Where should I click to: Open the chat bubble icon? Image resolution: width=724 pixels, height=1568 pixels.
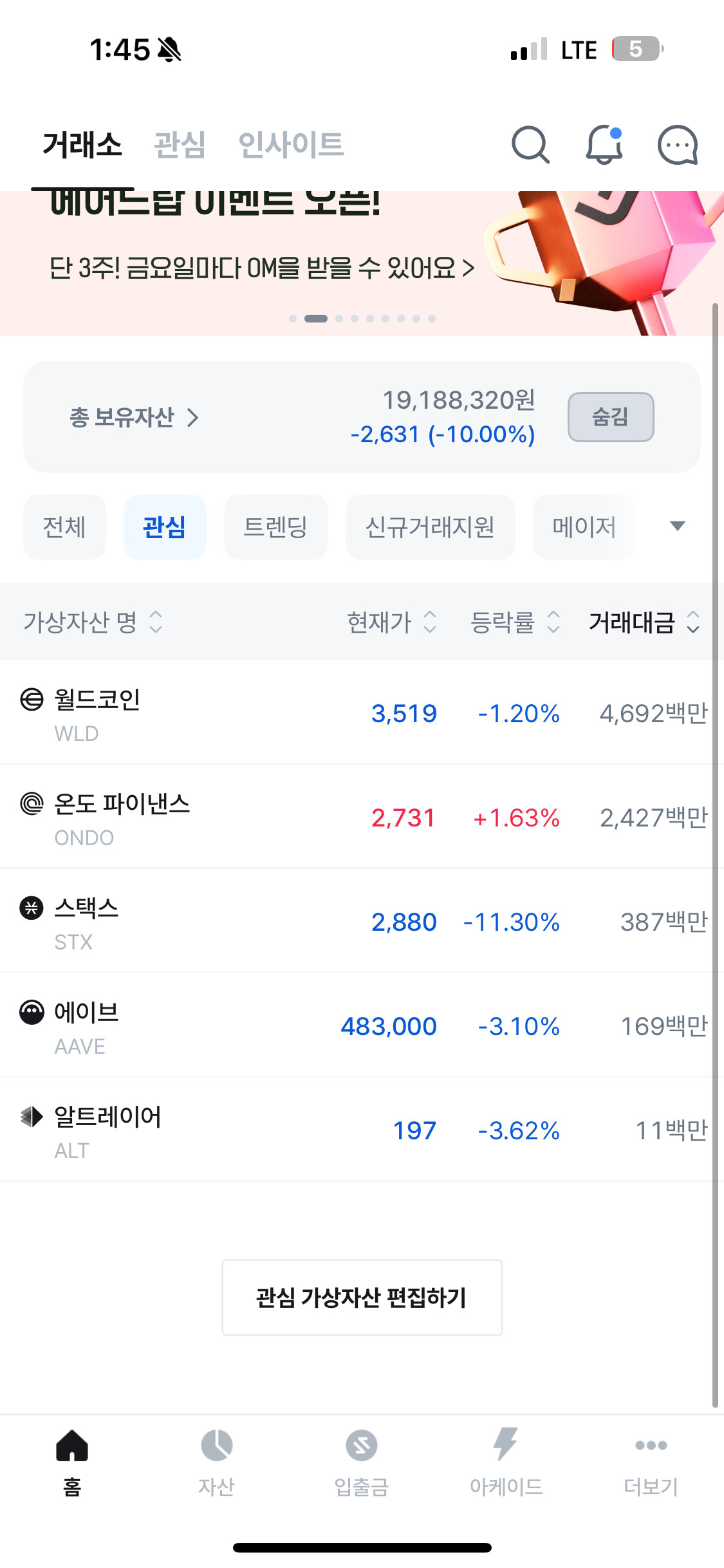tap(677, 145)
